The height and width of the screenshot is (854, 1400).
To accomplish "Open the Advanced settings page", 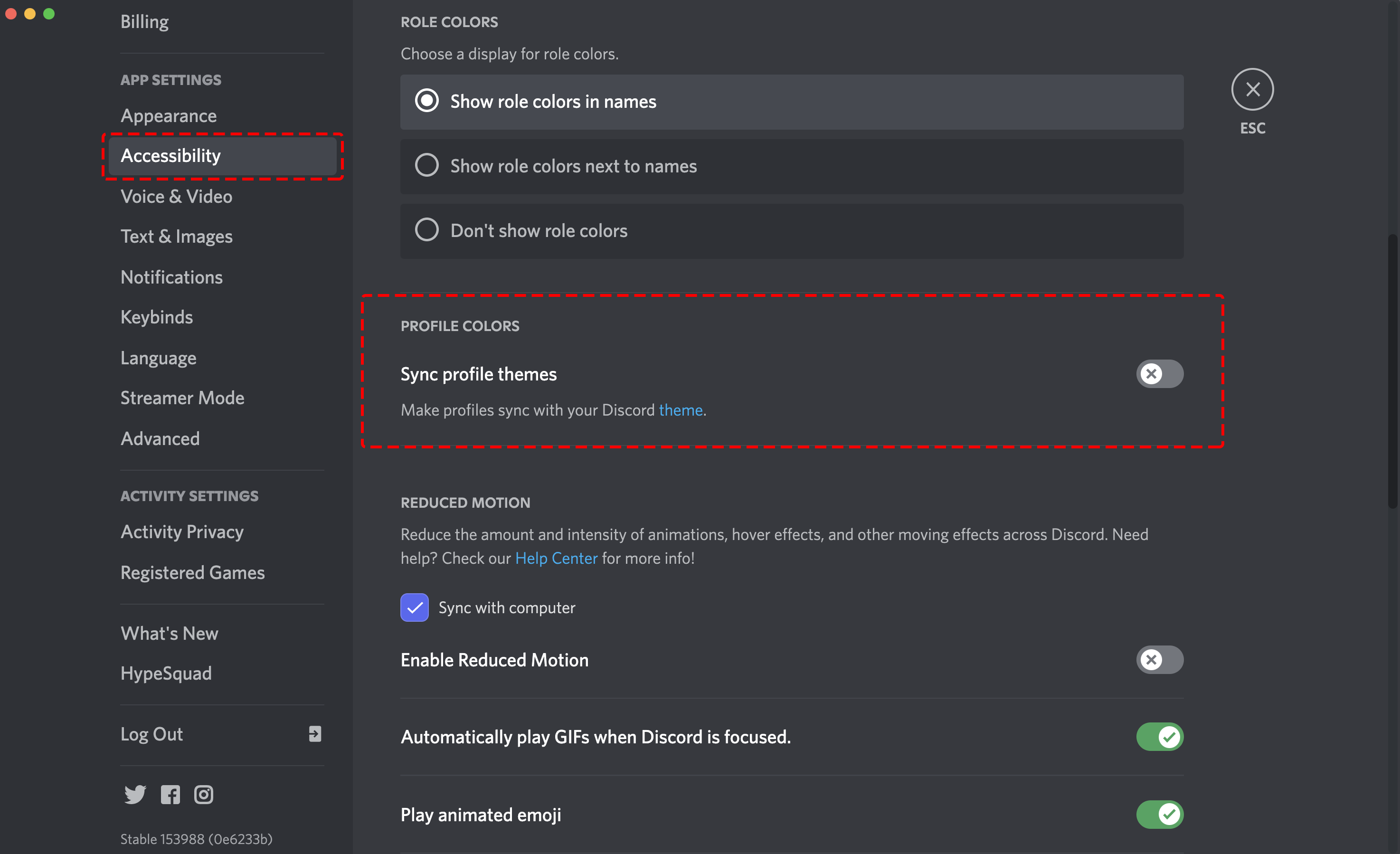I will tap(160, 438).
